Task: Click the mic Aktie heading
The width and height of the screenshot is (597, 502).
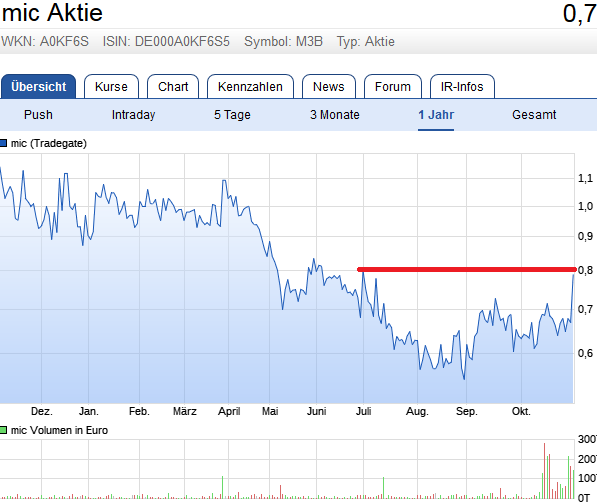Action: pos(52,13)
